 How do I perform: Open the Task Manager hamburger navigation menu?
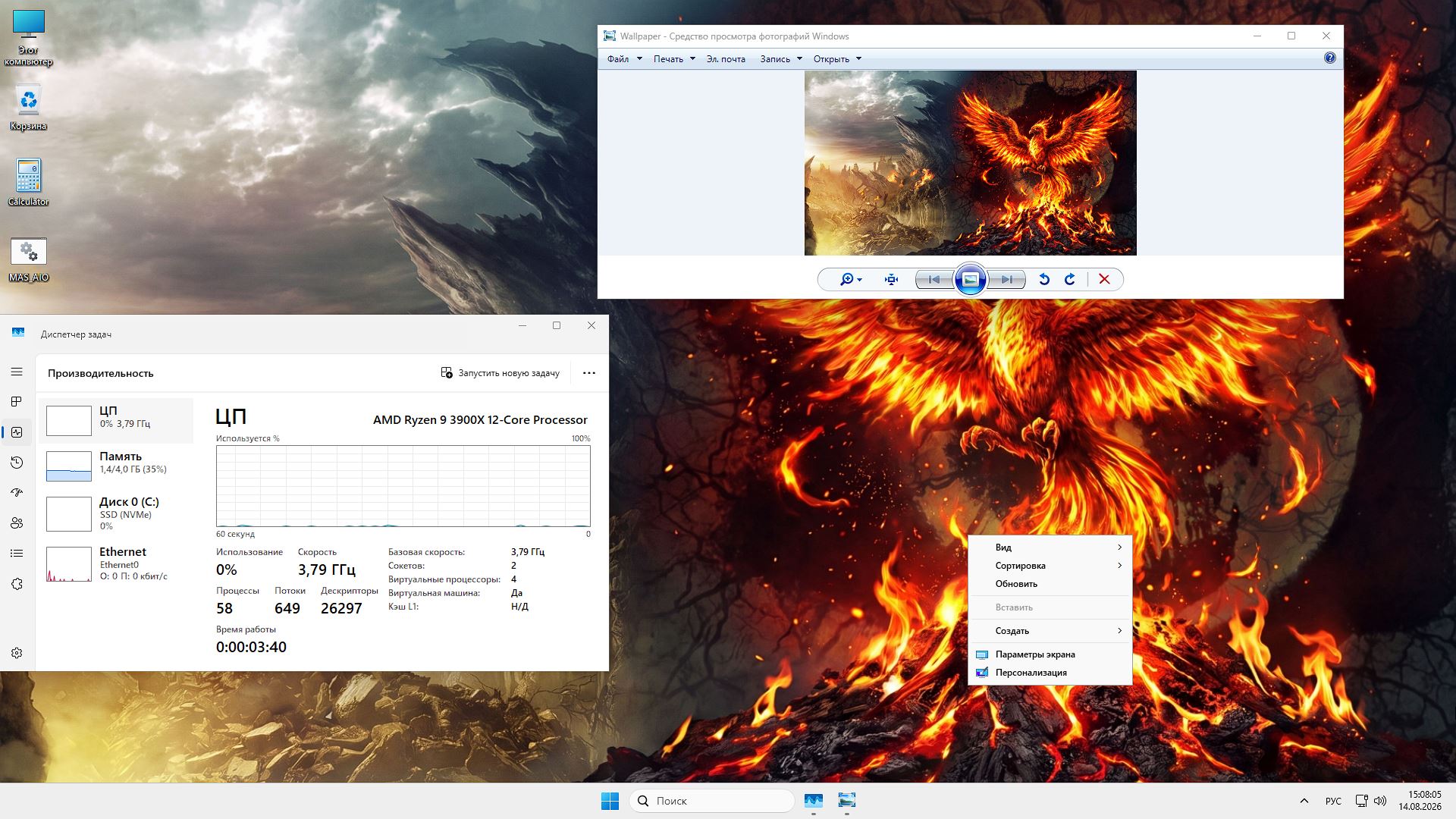click(x=17, y=372)
